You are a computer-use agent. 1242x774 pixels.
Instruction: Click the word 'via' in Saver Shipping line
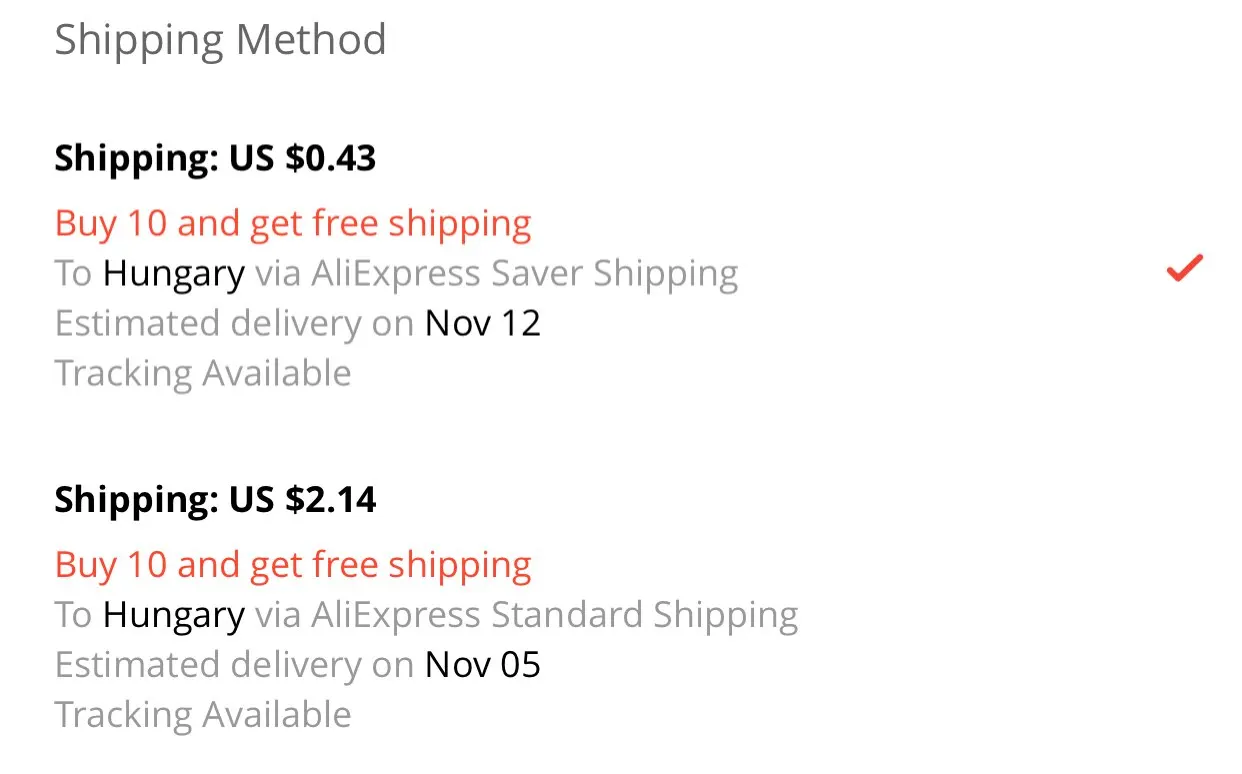pyautogui.click(x=277, y=273)
